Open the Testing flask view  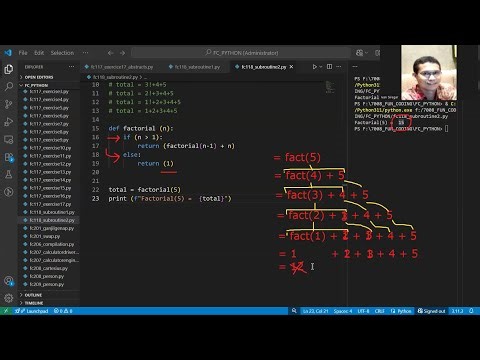[x=9, y=174]
